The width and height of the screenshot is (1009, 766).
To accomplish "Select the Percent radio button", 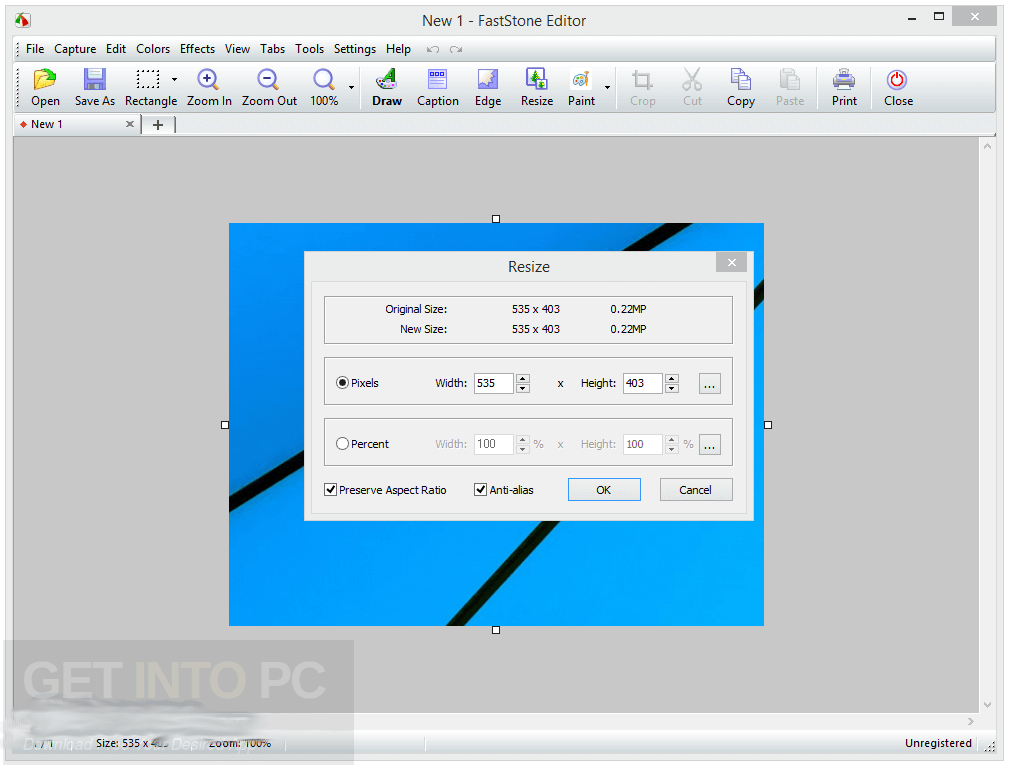I will [x=343, y=444].
